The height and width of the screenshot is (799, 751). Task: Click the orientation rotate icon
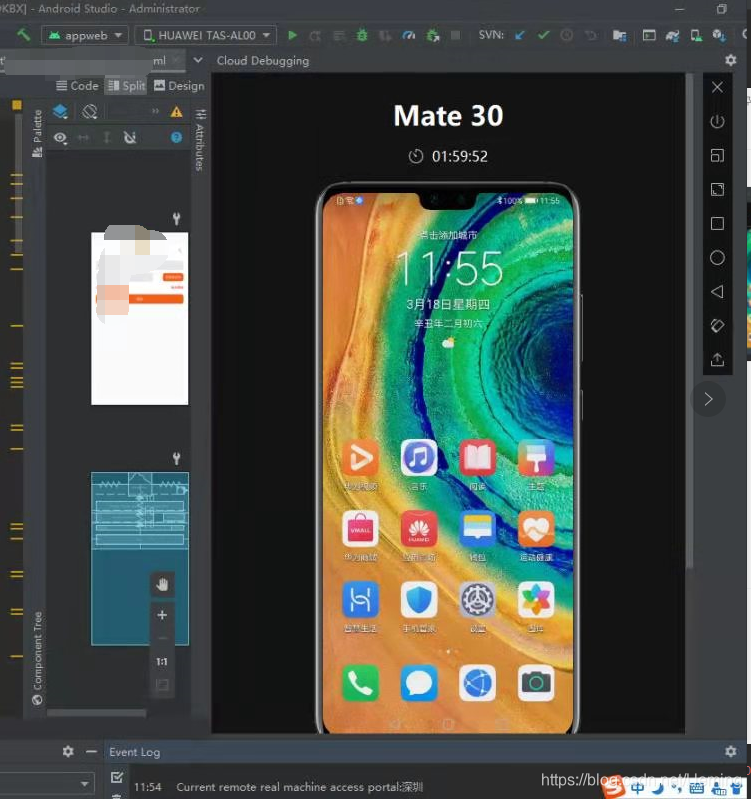pyautogui.click(x=90, y=111)
